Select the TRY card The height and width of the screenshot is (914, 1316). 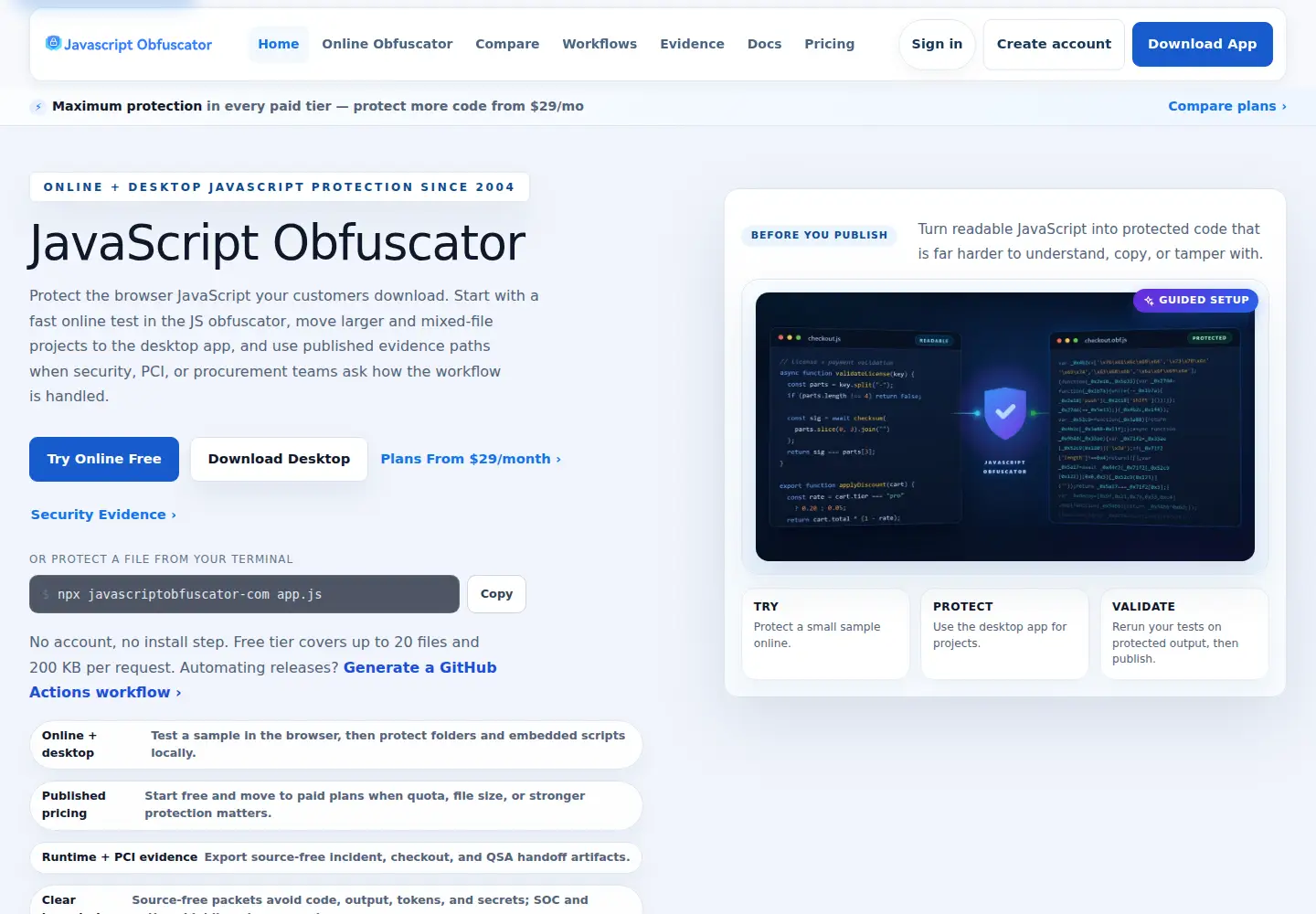[x=825, y=633]
